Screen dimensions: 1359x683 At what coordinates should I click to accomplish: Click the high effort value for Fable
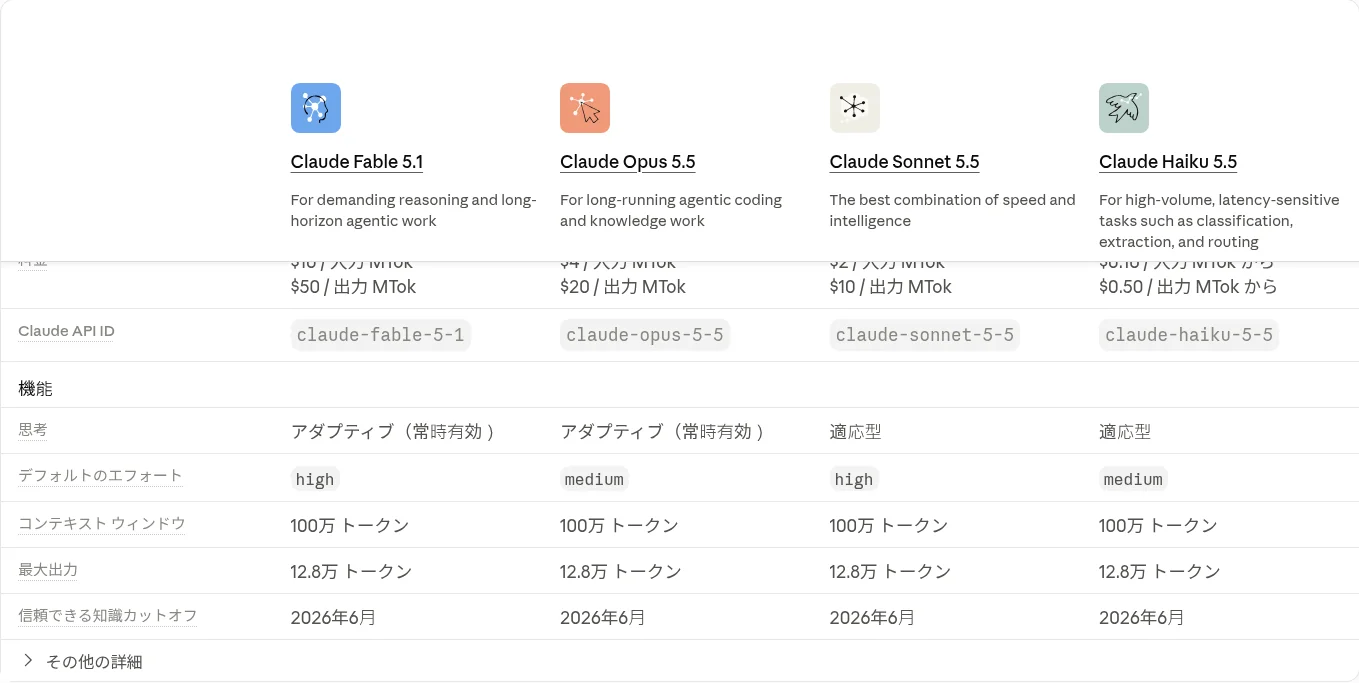point(315,479)
